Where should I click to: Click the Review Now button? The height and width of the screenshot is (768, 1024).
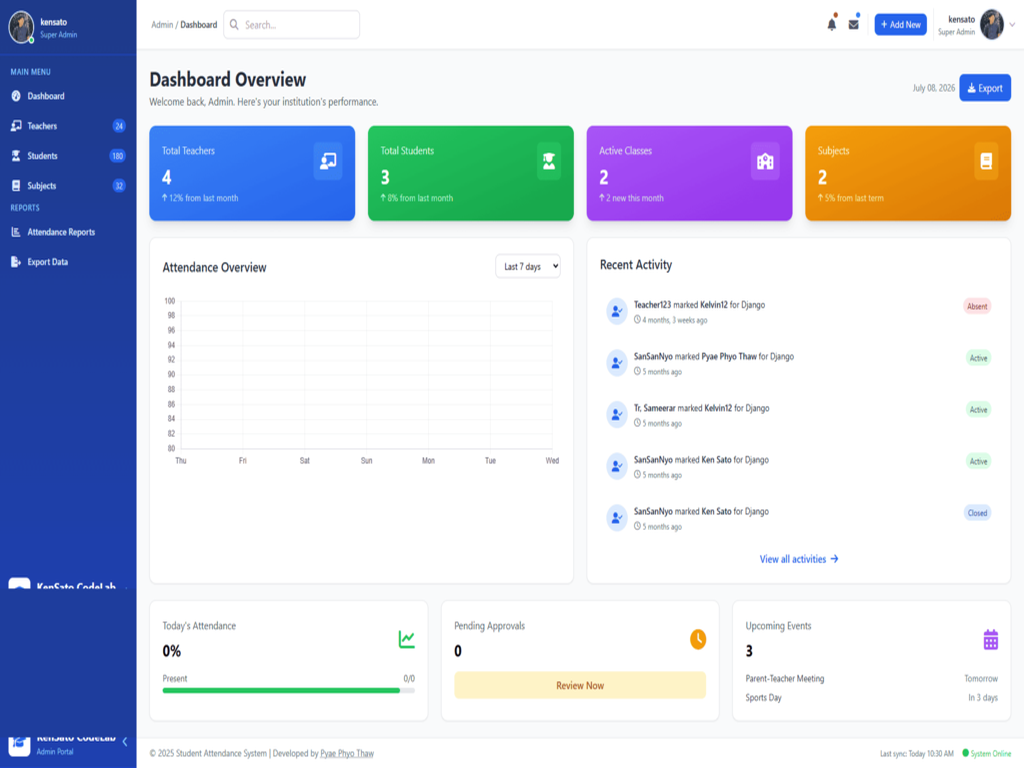pos(580,686)
